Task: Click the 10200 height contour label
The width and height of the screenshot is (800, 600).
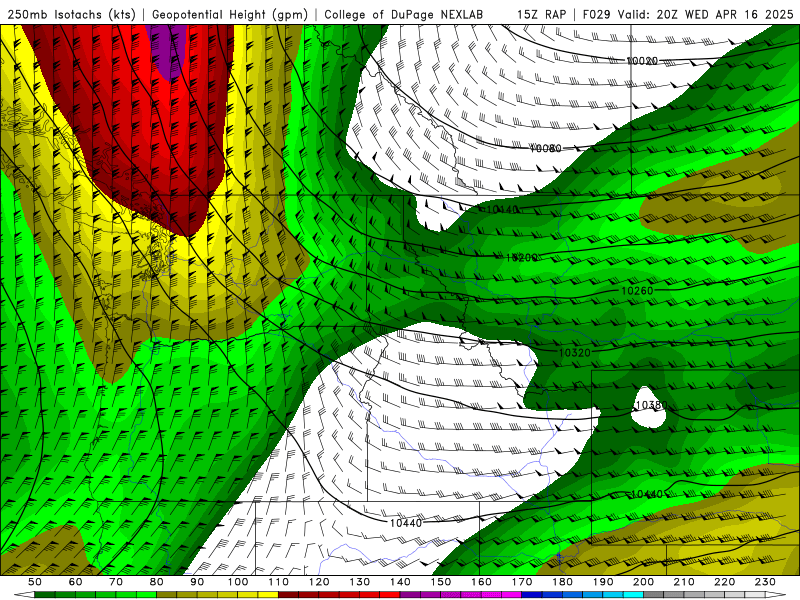Action: click(x=521, y=258)
